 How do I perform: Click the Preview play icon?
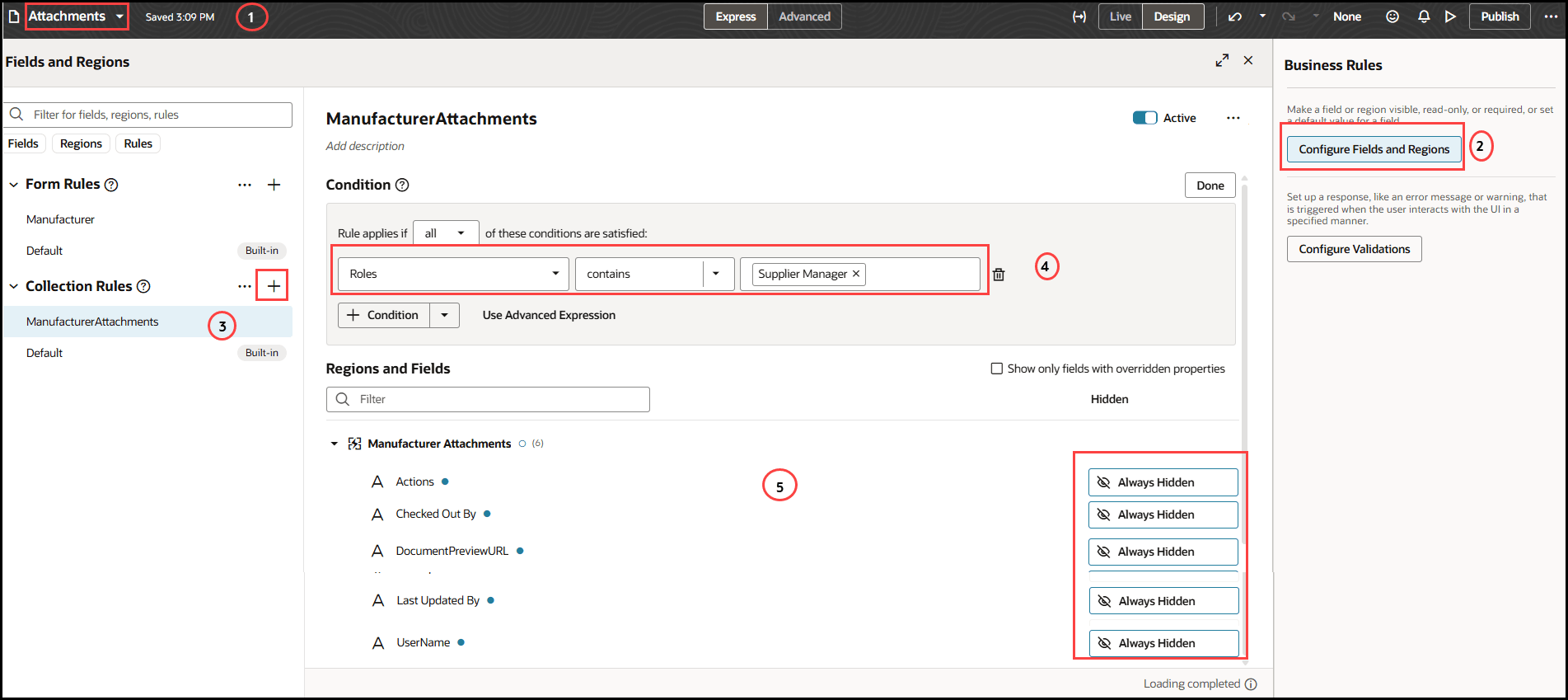pyautogui.click(x=1450, y=16)
